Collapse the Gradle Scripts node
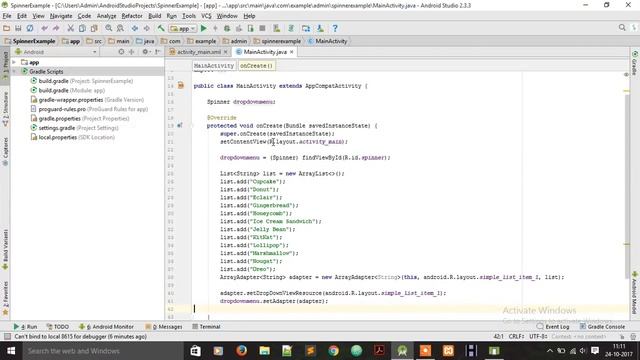This screenshot has height=360, width=640. click(14, 71)
